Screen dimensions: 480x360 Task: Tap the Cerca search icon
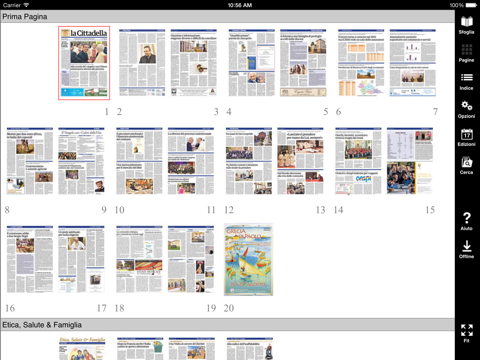coord(467,165)
